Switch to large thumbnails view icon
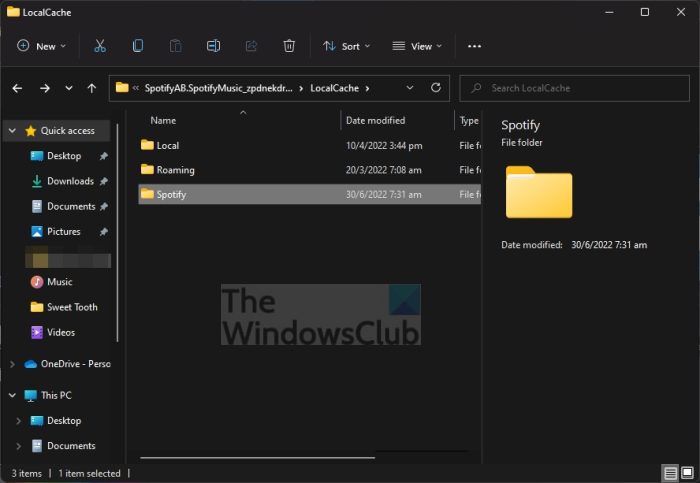700x483 pixels. click(x=688, y=472)
